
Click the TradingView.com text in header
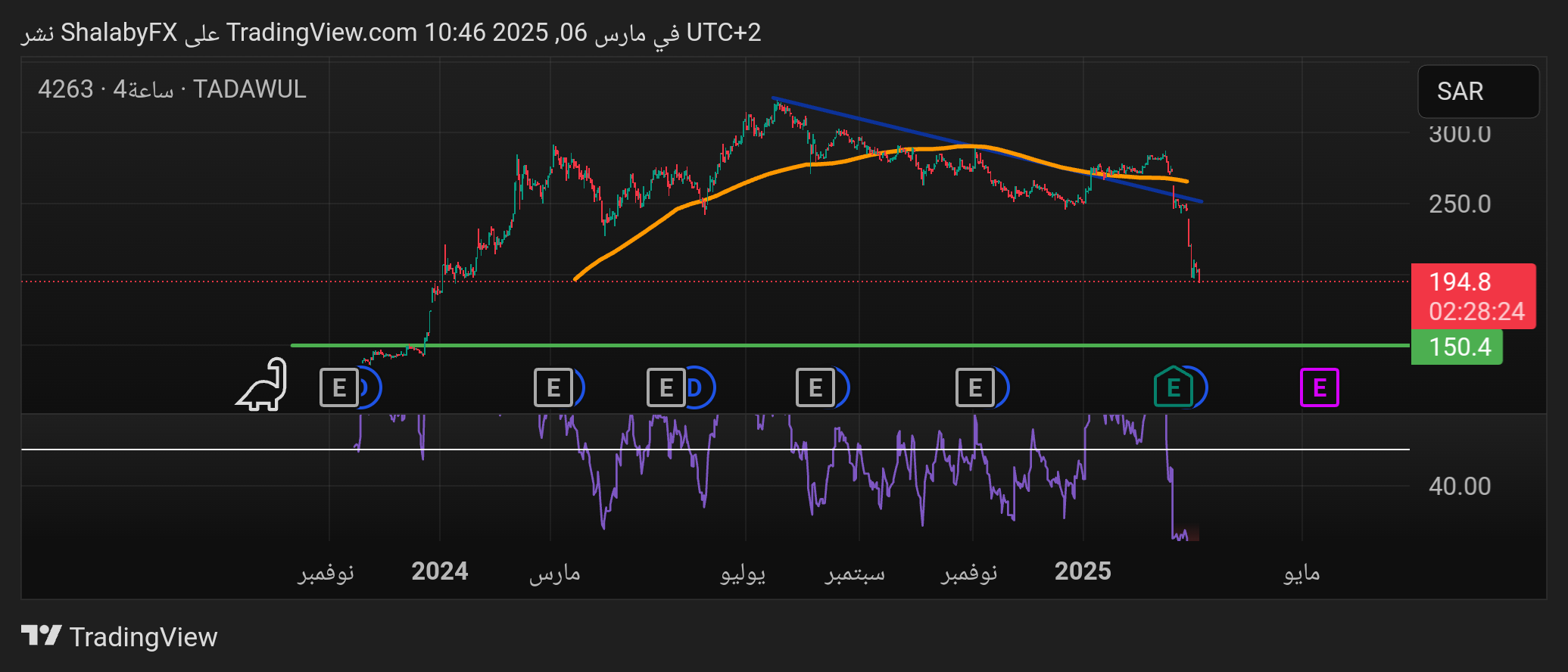(322, 33)
